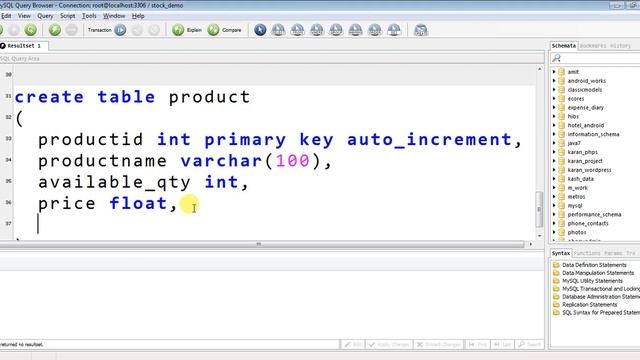The width and height of the screenshot is (640, 360).
Task: Expand the android_works schema
Action: pyautogui.click(x=554, y=81)
